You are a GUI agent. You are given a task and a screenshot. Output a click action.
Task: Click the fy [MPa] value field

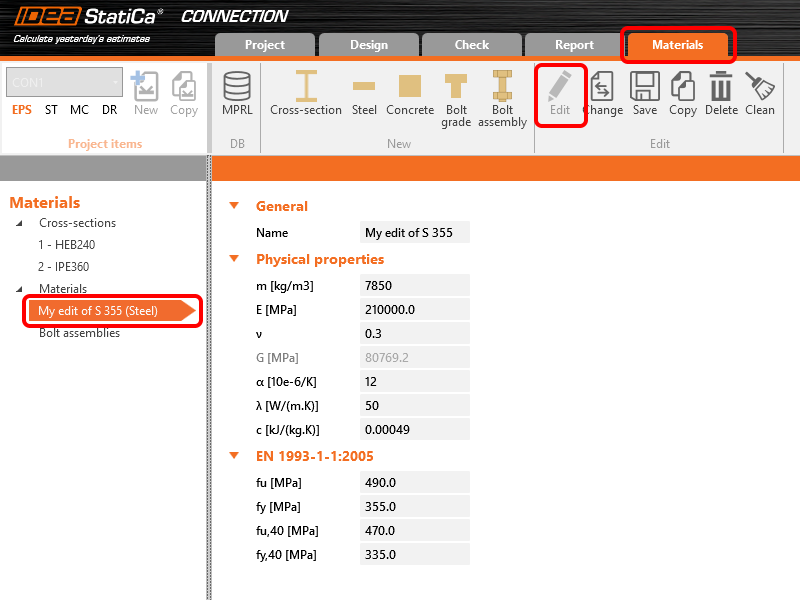coord(414,507)
